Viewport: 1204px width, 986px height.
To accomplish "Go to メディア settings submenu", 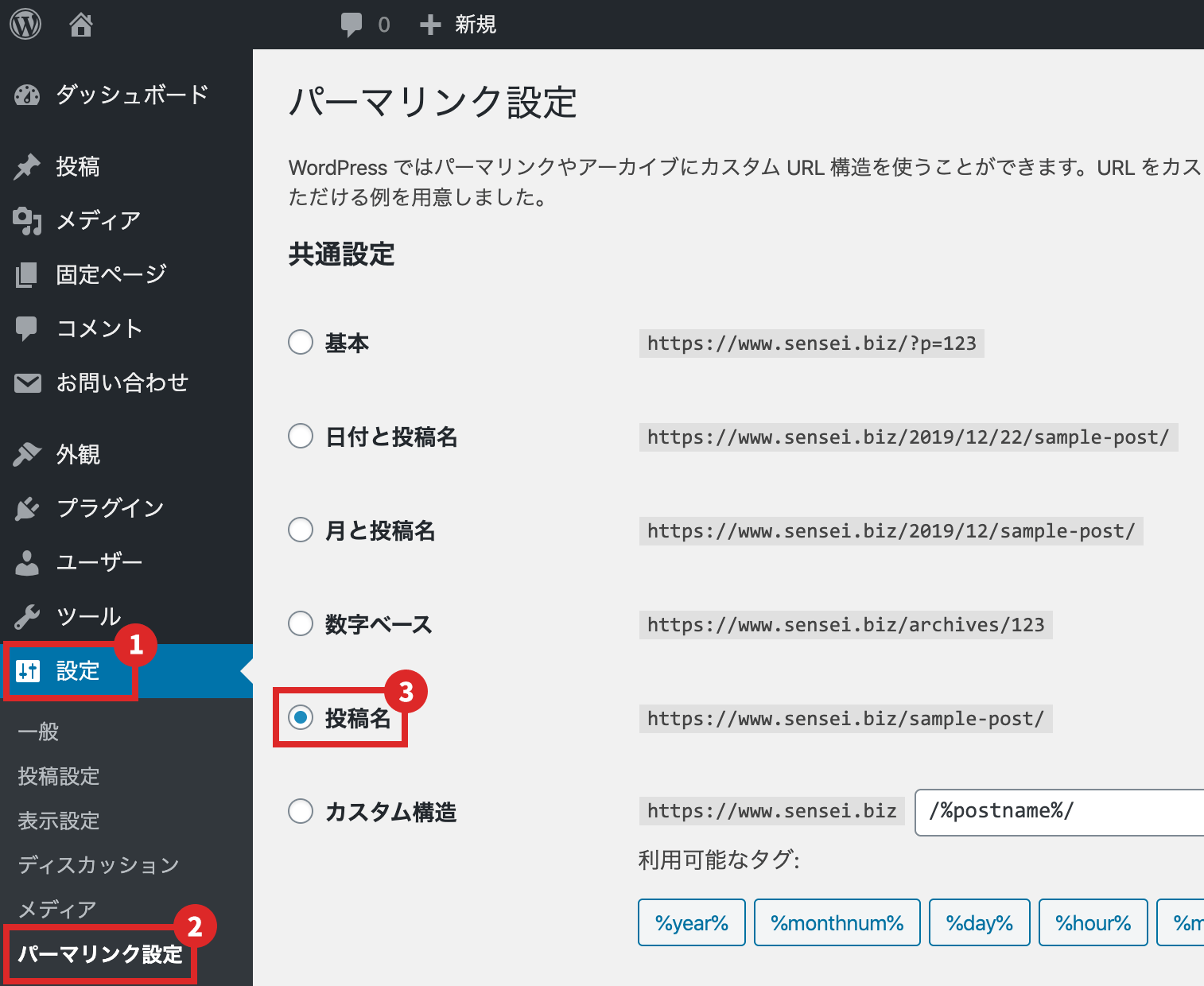I will pos(57,910).
